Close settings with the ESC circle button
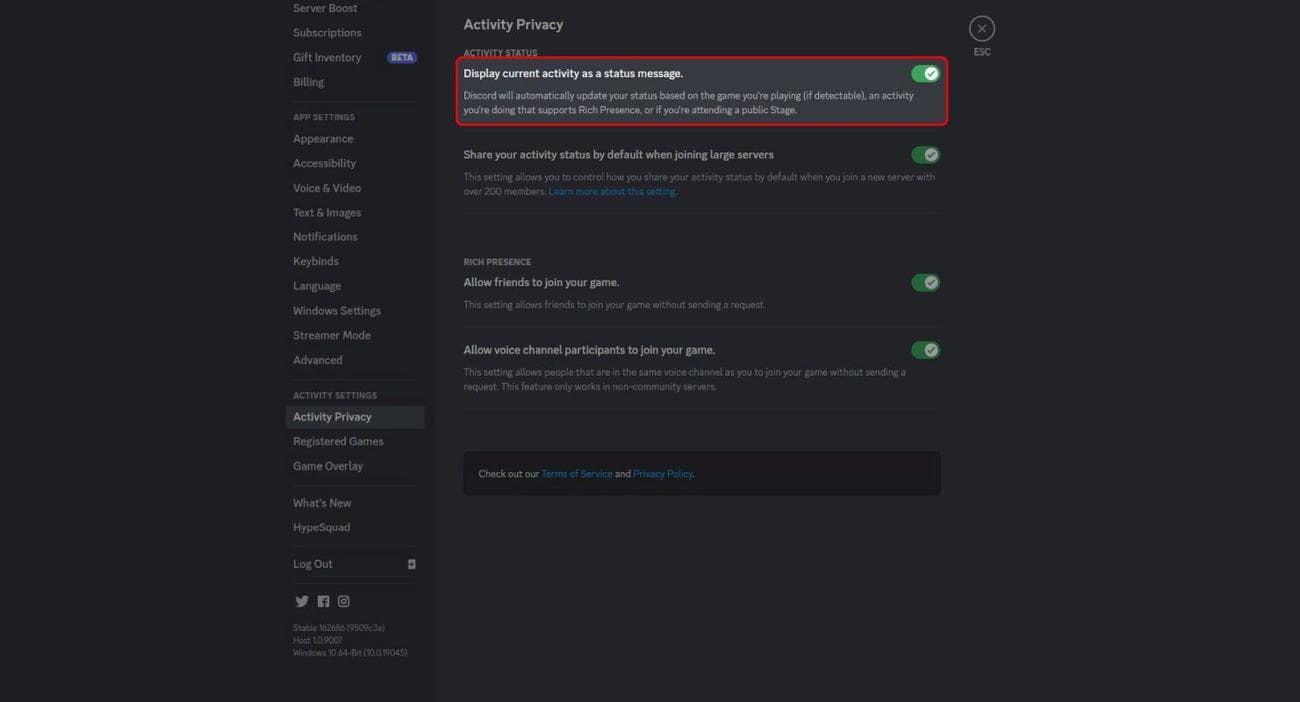This screenshot has width=1300, height=702. coord(981,28)
